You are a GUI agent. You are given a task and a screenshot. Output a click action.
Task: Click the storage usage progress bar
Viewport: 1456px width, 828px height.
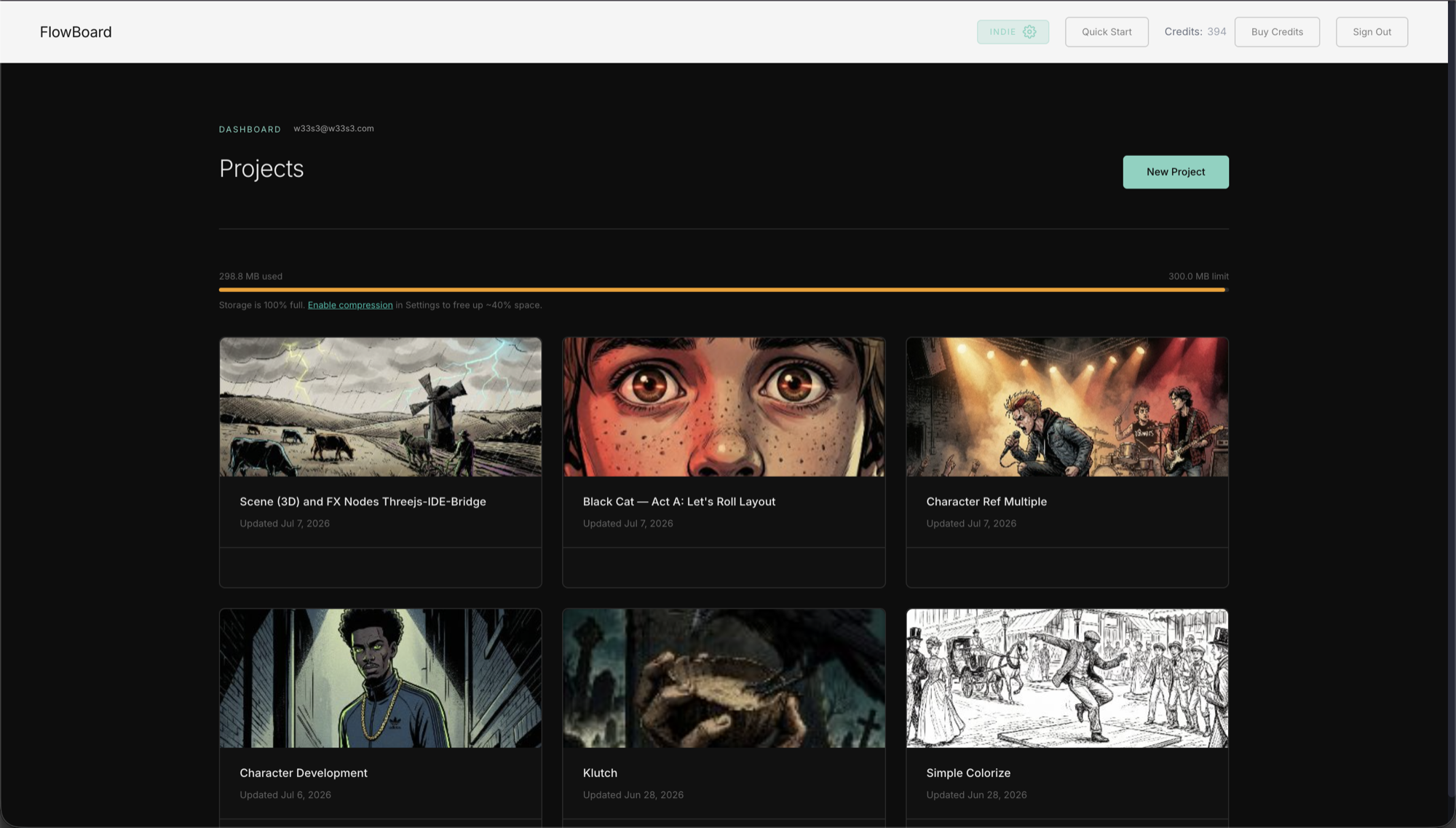(x=724, y=290)
